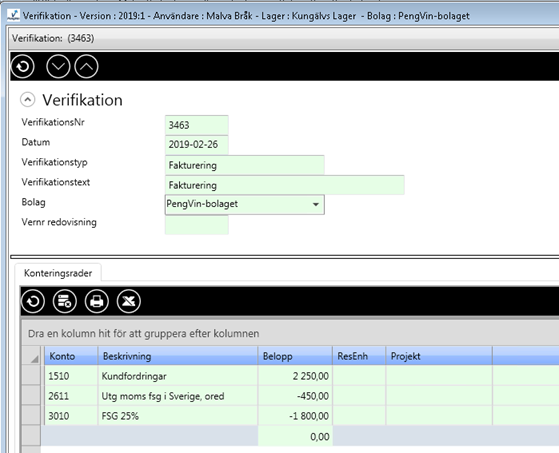The height and width of the screenshot is (453, 559).
Task: Collapse the Verifikation section
Action: click(27, 99)
